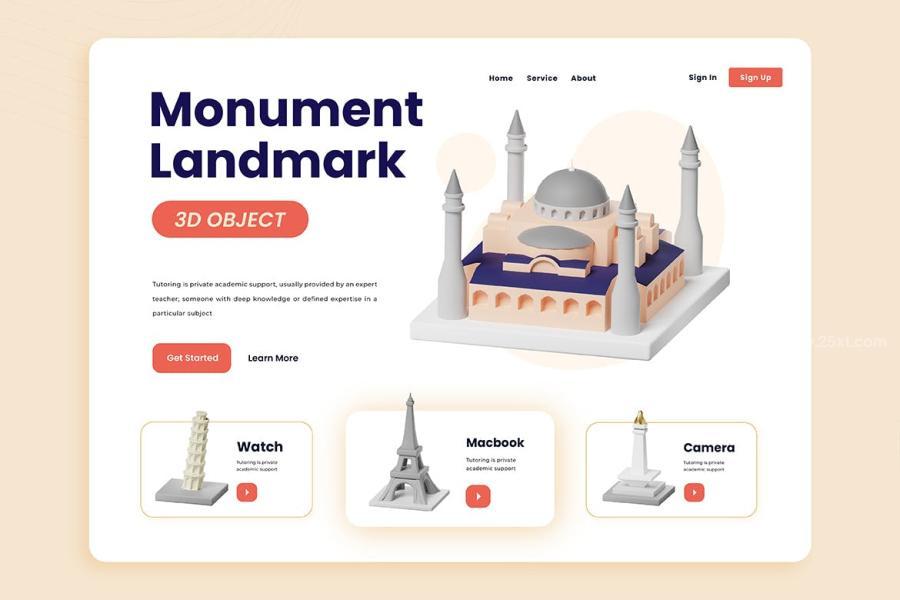
Task: Click the Get Started button
Action: [x=192, y=358]
